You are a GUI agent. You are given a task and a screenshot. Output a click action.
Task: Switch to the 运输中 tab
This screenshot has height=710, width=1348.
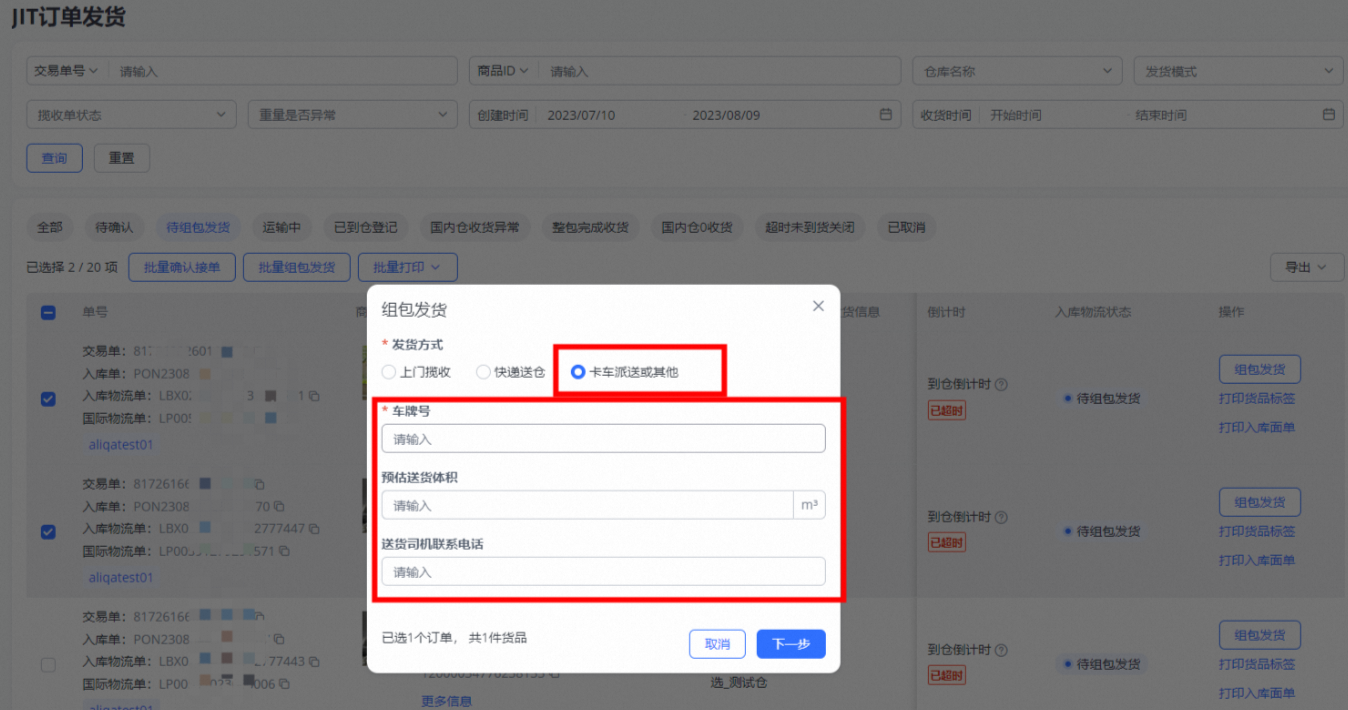pos(281,227)
